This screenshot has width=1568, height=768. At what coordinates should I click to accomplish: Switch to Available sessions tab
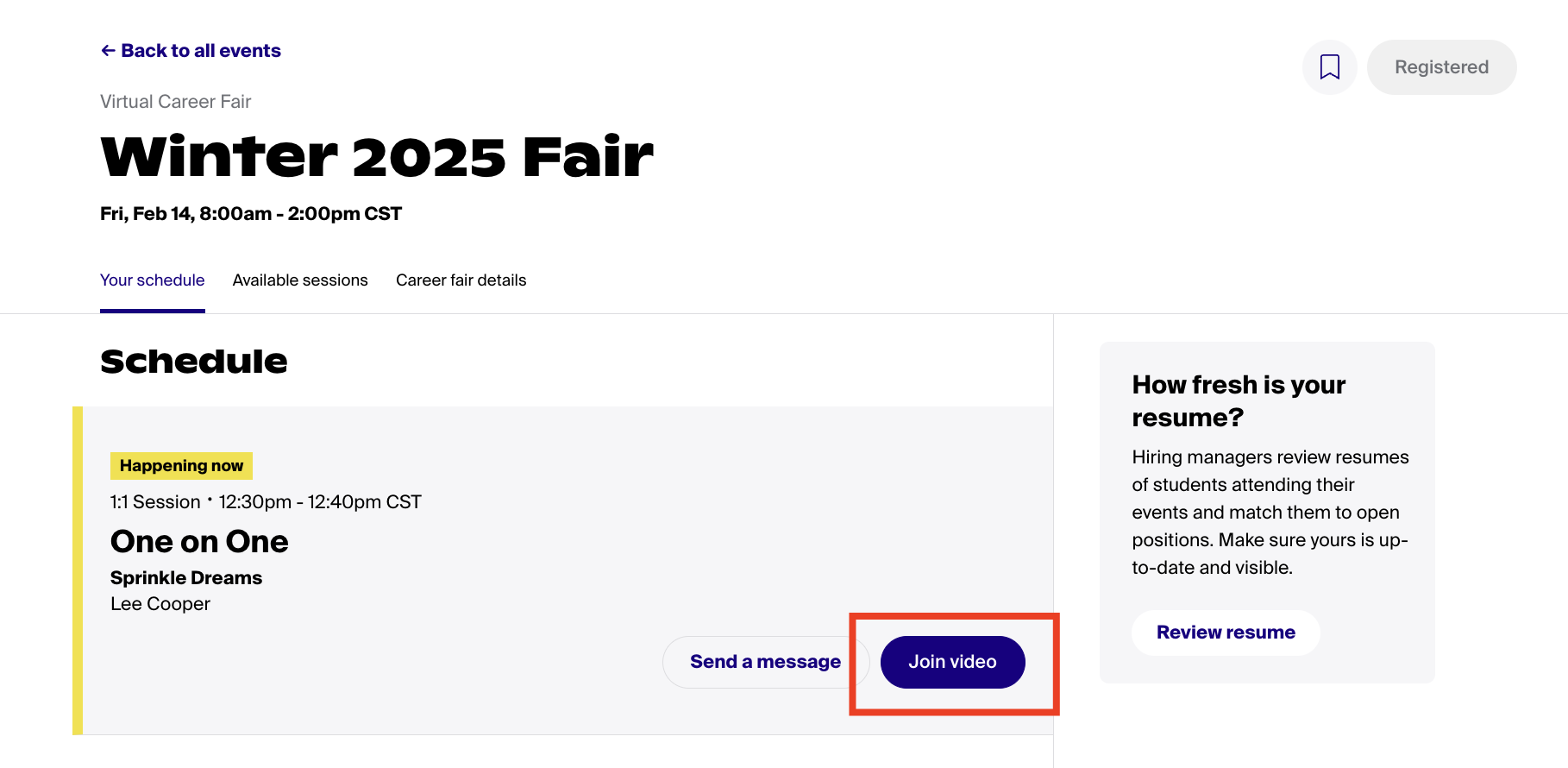(300, 280)
